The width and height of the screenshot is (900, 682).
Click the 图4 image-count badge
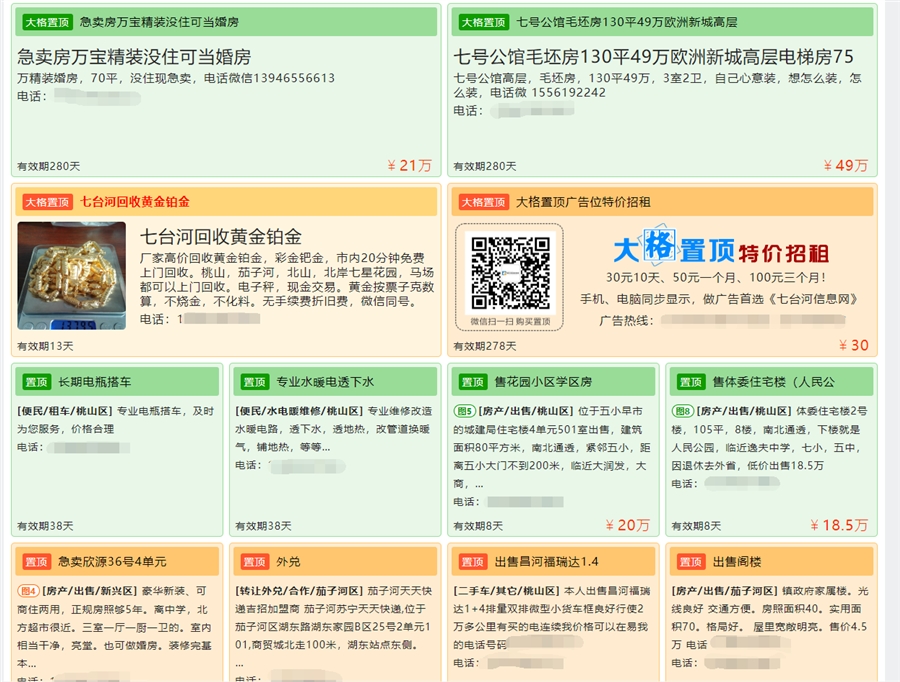[x=28, y=591]
